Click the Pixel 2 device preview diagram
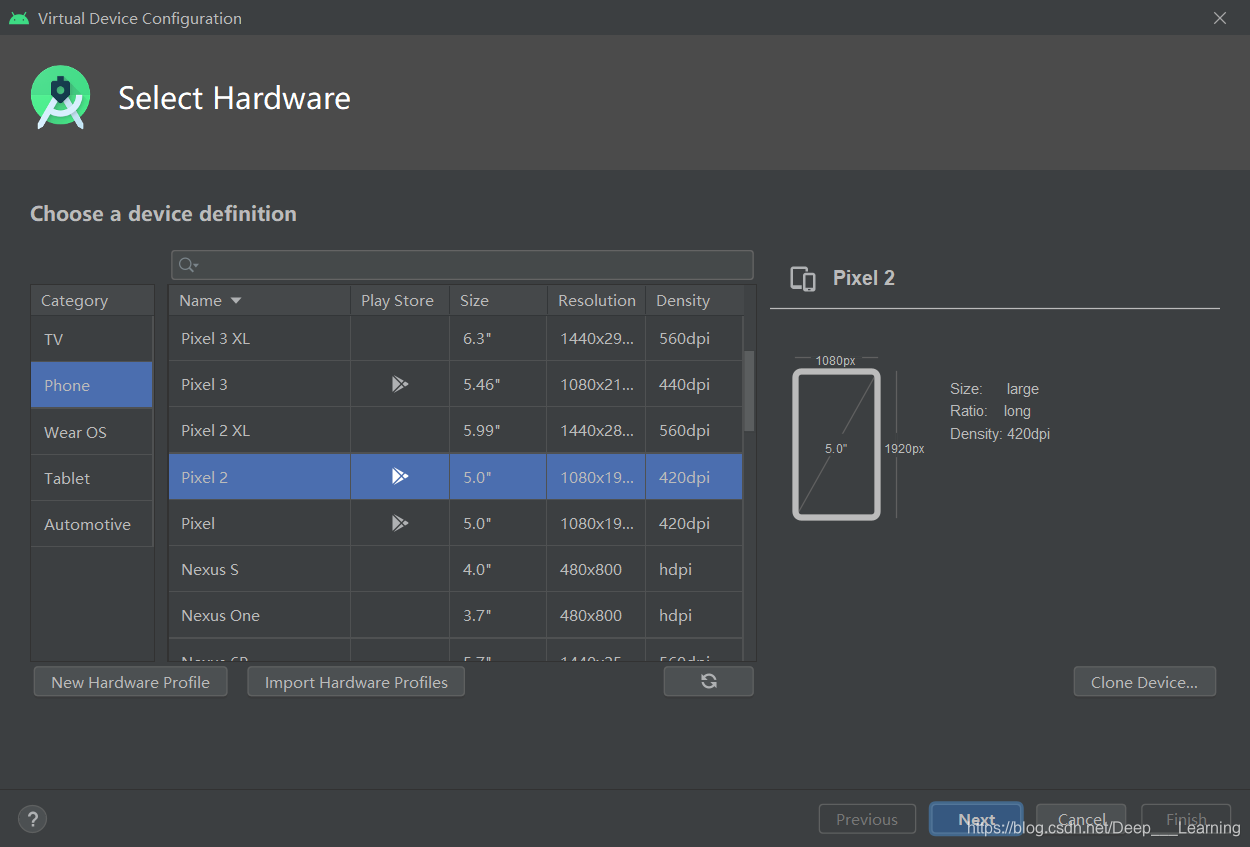The image size is (1250, 847). click(836, 445)
